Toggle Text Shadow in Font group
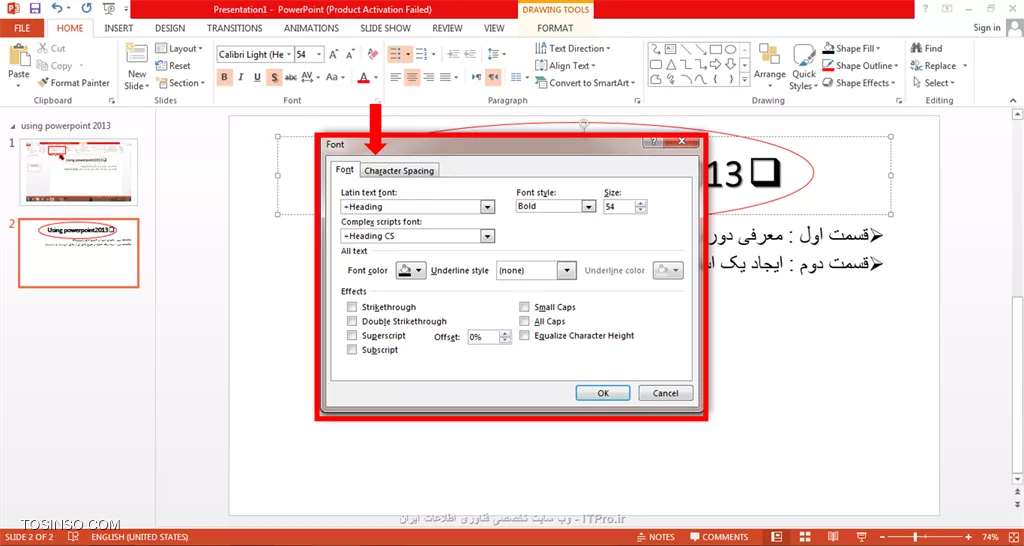Viewport: 1024px width, 546px height. pyautogui.click(x=274, y=78)
